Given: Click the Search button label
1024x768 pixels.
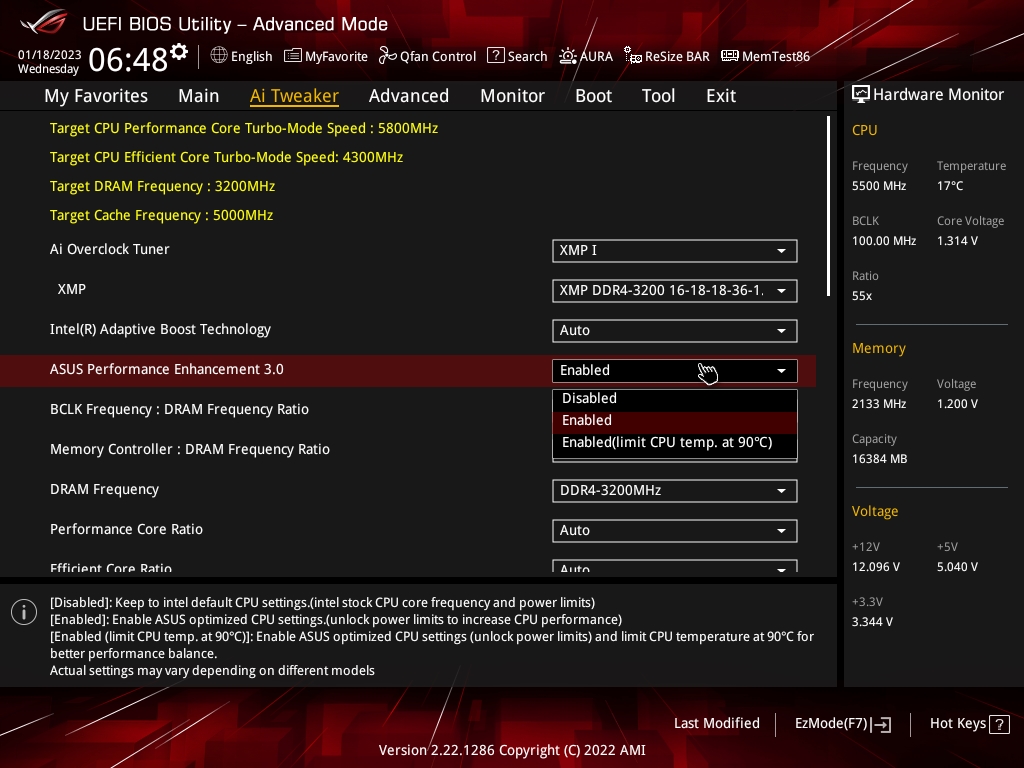Looking at the screenshot, I should point(528,56).
